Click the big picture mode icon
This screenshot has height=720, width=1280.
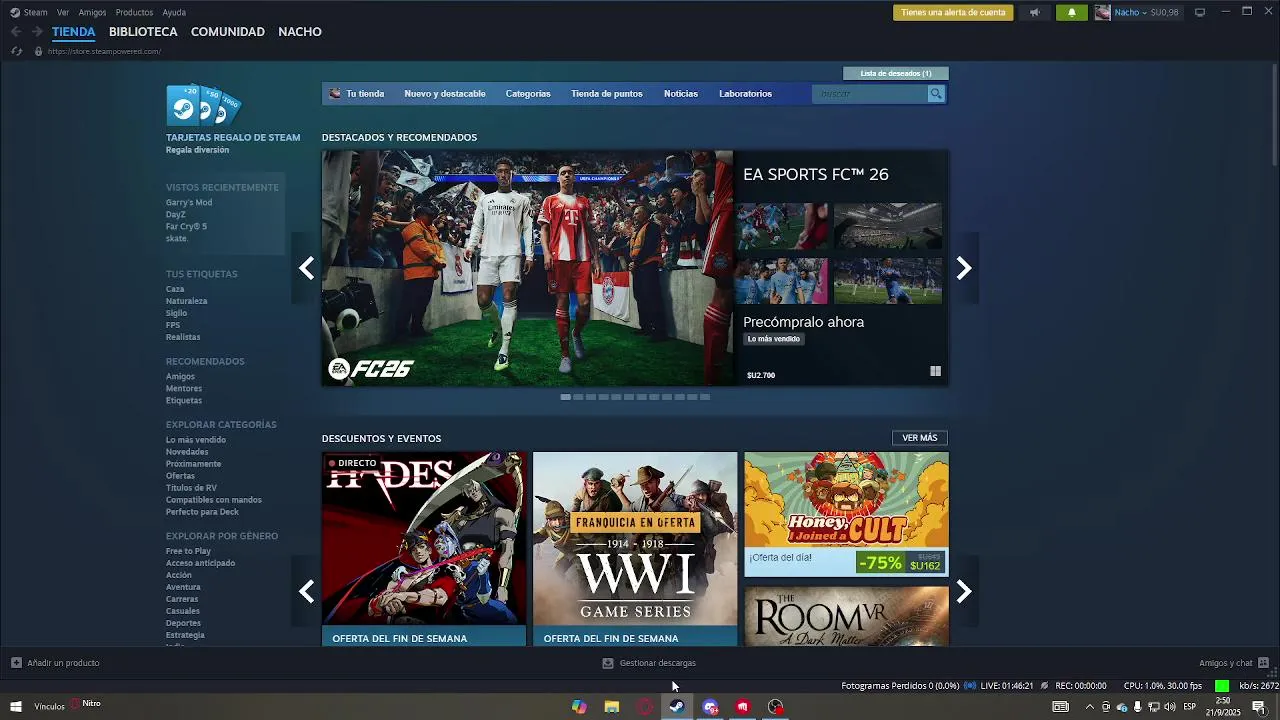tap(1200, 12)
